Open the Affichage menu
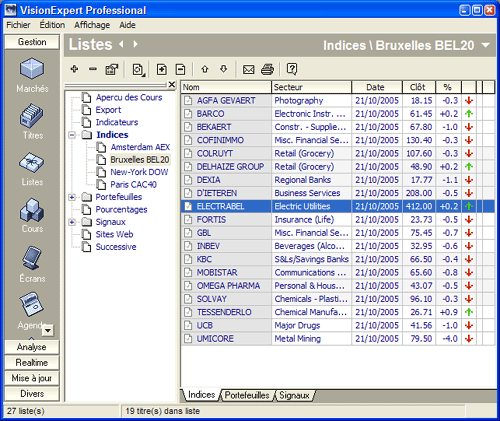Image resolution: width=500 pixels, height=421 pixels. coord(92,25)
